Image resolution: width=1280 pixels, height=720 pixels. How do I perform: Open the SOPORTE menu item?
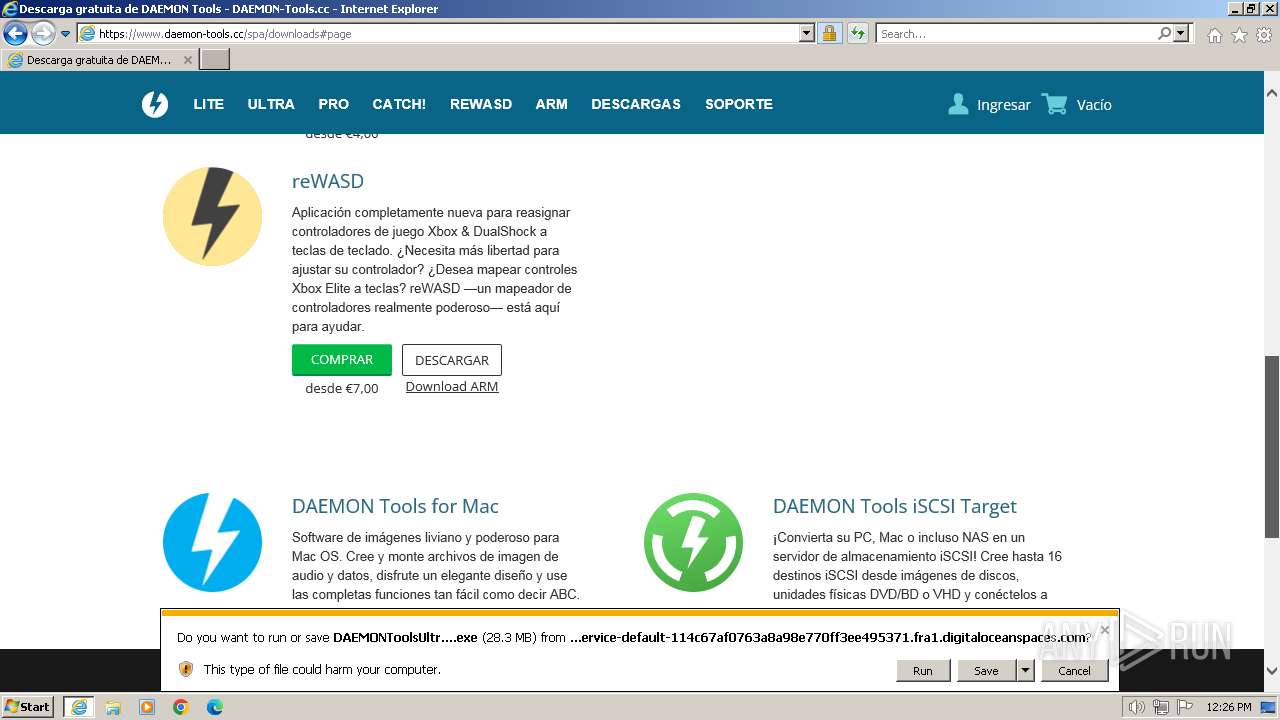tap(739, 104)
